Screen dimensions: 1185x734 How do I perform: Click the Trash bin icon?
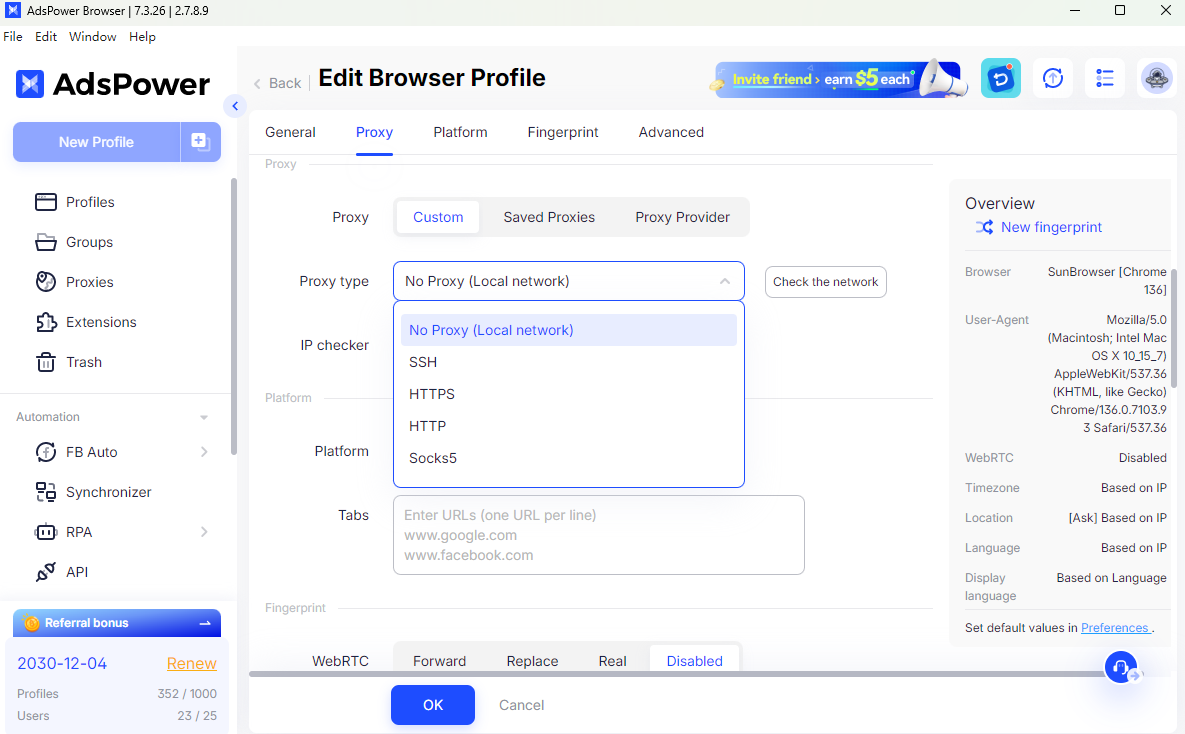click(46, 362)
